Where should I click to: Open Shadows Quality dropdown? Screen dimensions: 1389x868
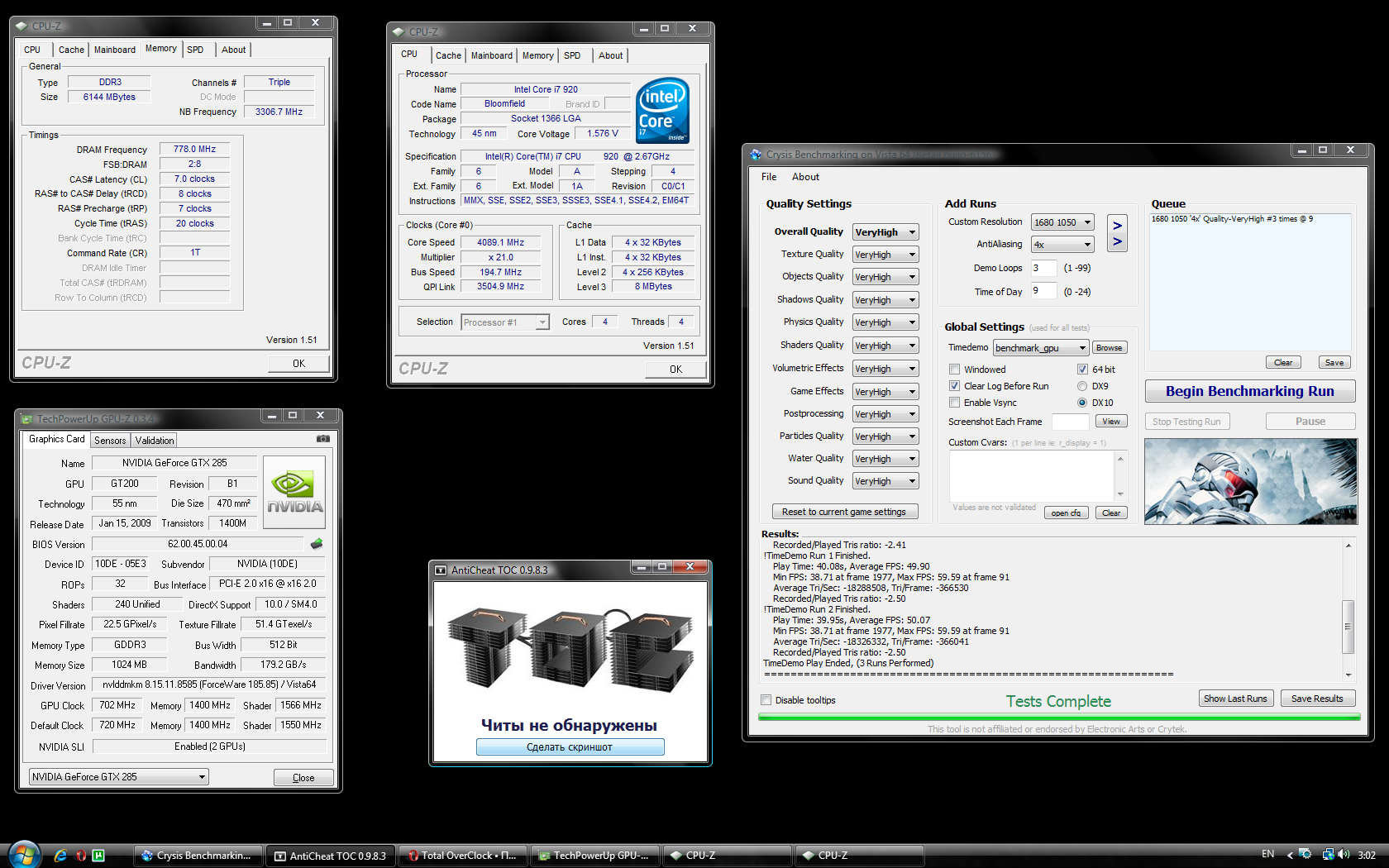[x=885, y=300]
